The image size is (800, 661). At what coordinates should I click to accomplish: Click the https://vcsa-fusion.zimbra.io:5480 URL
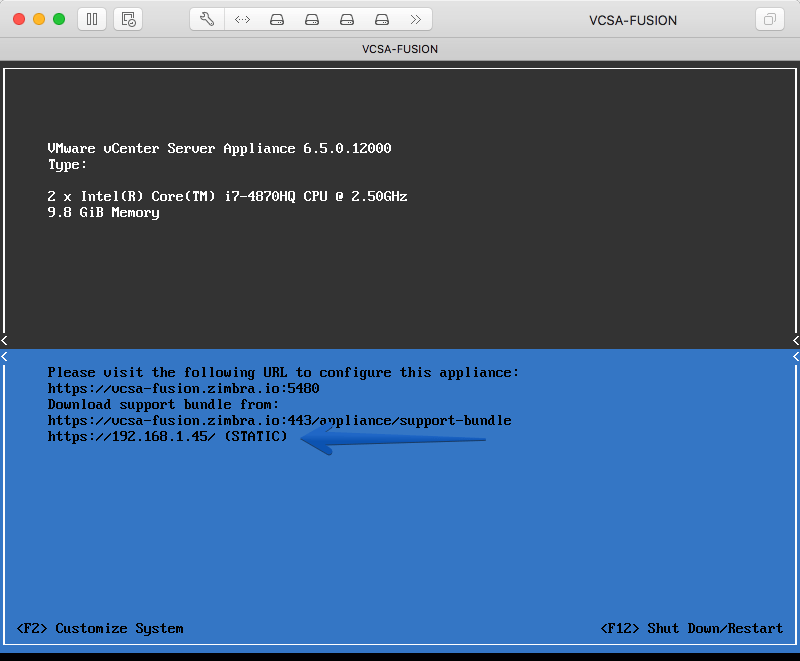point(184,389)
